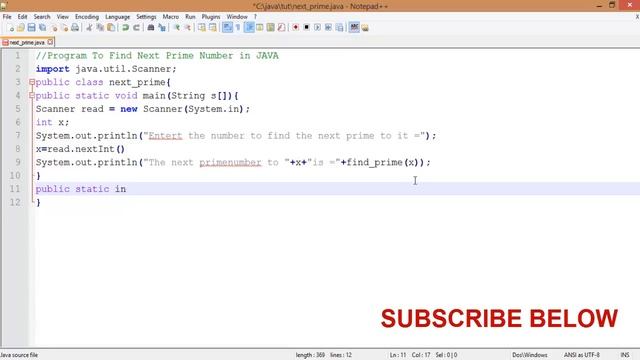Image resolution: width=640 pixels, height=360 pixels.
Task: Toggle the ABC spell check icon
Action: point(354,28)
